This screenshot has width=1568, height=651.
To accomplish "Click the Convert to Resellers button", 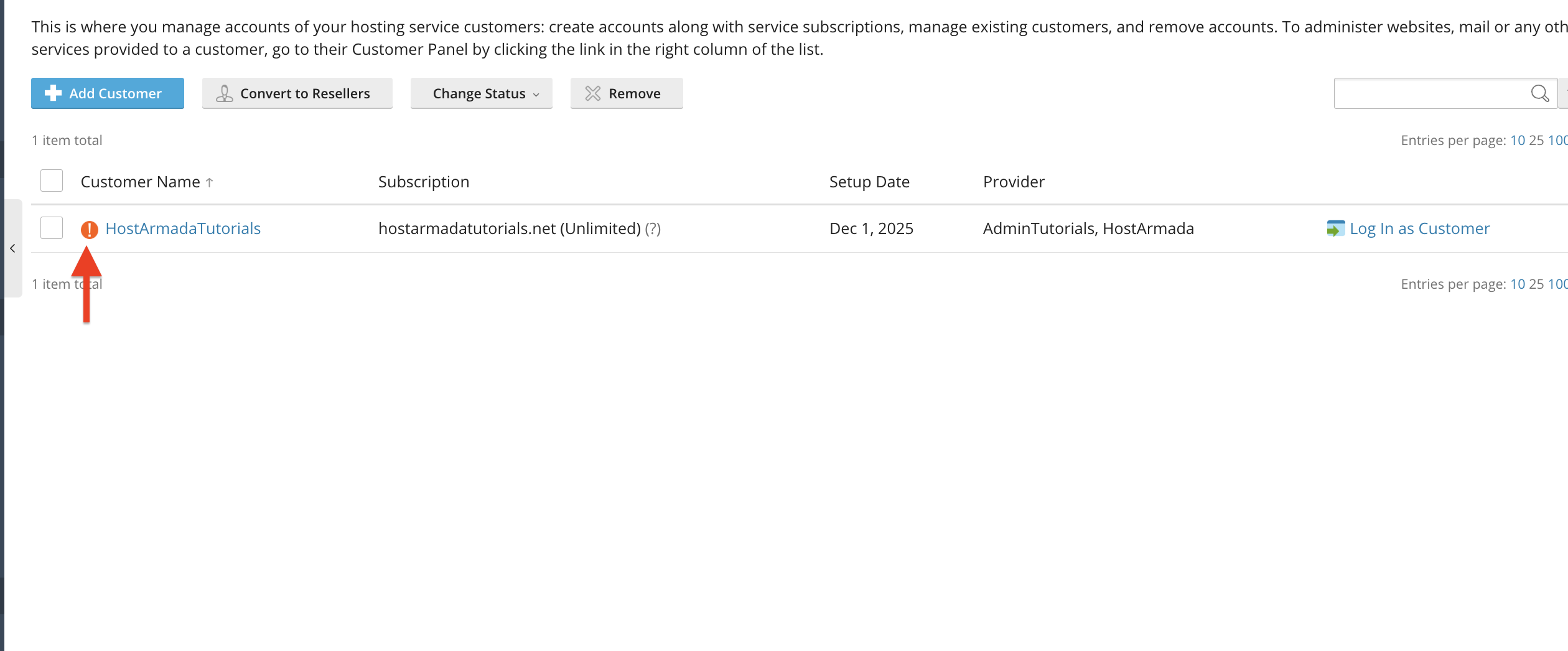I will (x=297, y=93).
